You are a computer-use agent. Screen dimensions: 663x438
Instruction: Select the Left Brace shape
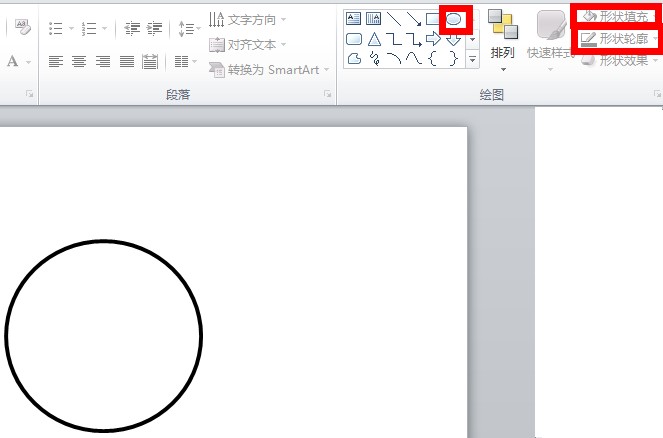[x=433, y=58]
